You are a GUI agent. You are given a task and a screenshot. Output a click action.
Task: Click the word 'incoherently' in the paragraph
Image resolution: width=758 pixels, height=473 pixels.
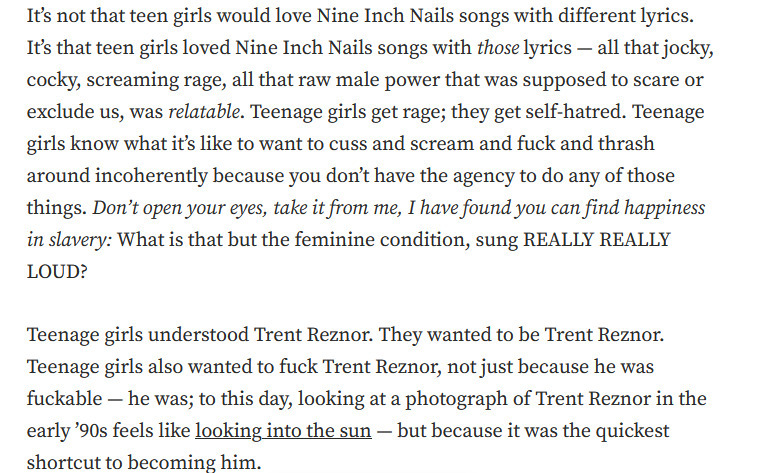(151, 176)
